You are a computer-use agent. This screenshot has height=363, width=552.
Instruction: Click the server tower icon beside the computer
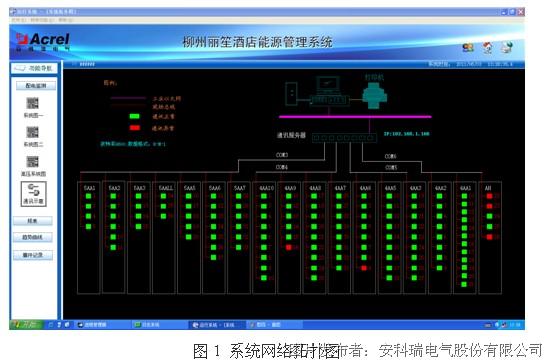[x=291, y=93]
